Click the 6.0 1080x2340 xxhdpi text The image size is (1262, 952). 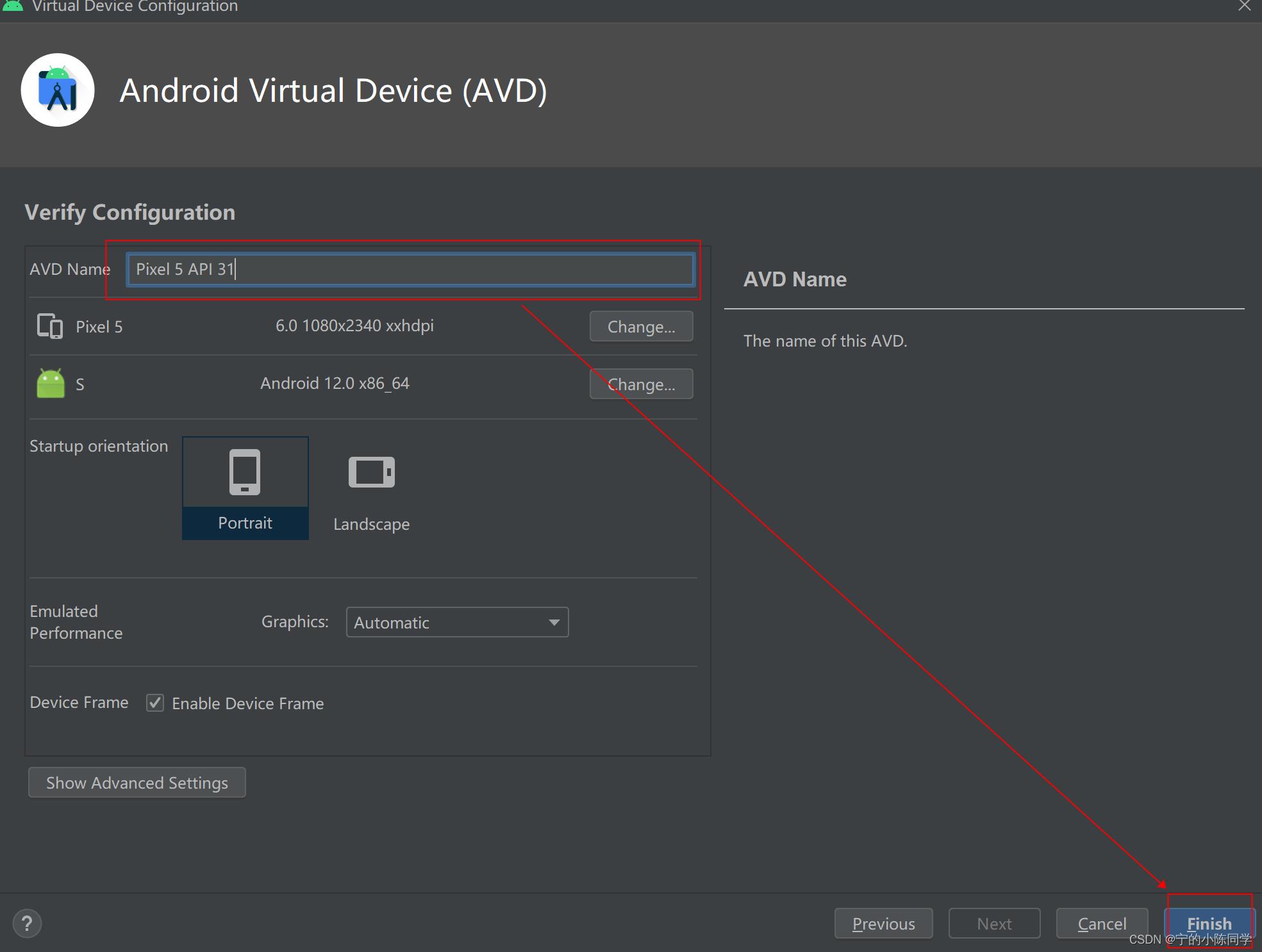[x=354, y=325]
